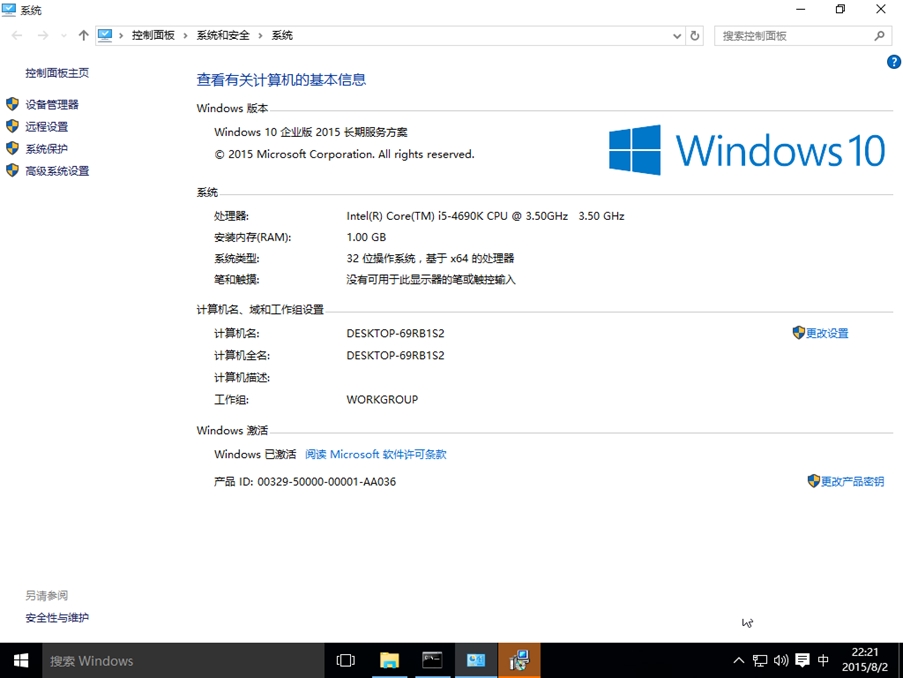Click the network tray icon

click(760, 661)
